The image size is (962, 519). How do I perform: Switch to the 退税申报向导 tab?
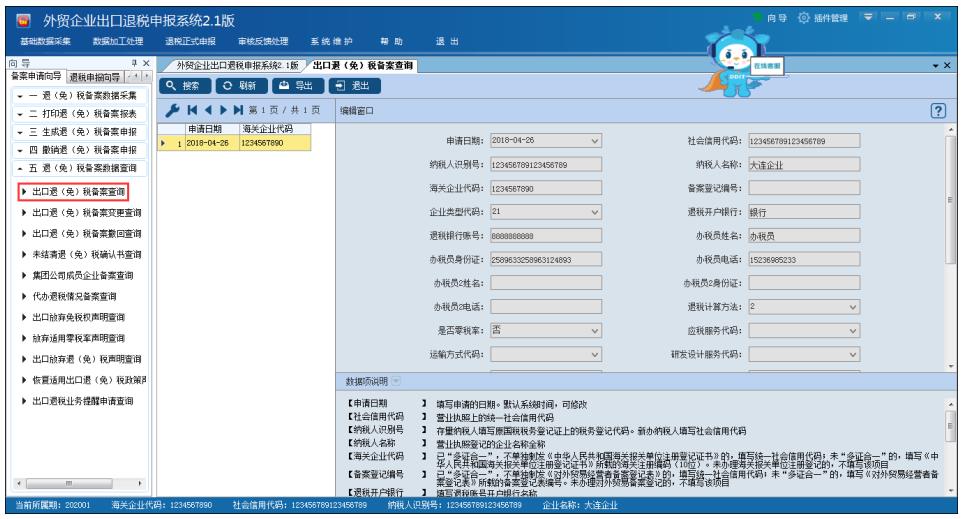[93, 77]
